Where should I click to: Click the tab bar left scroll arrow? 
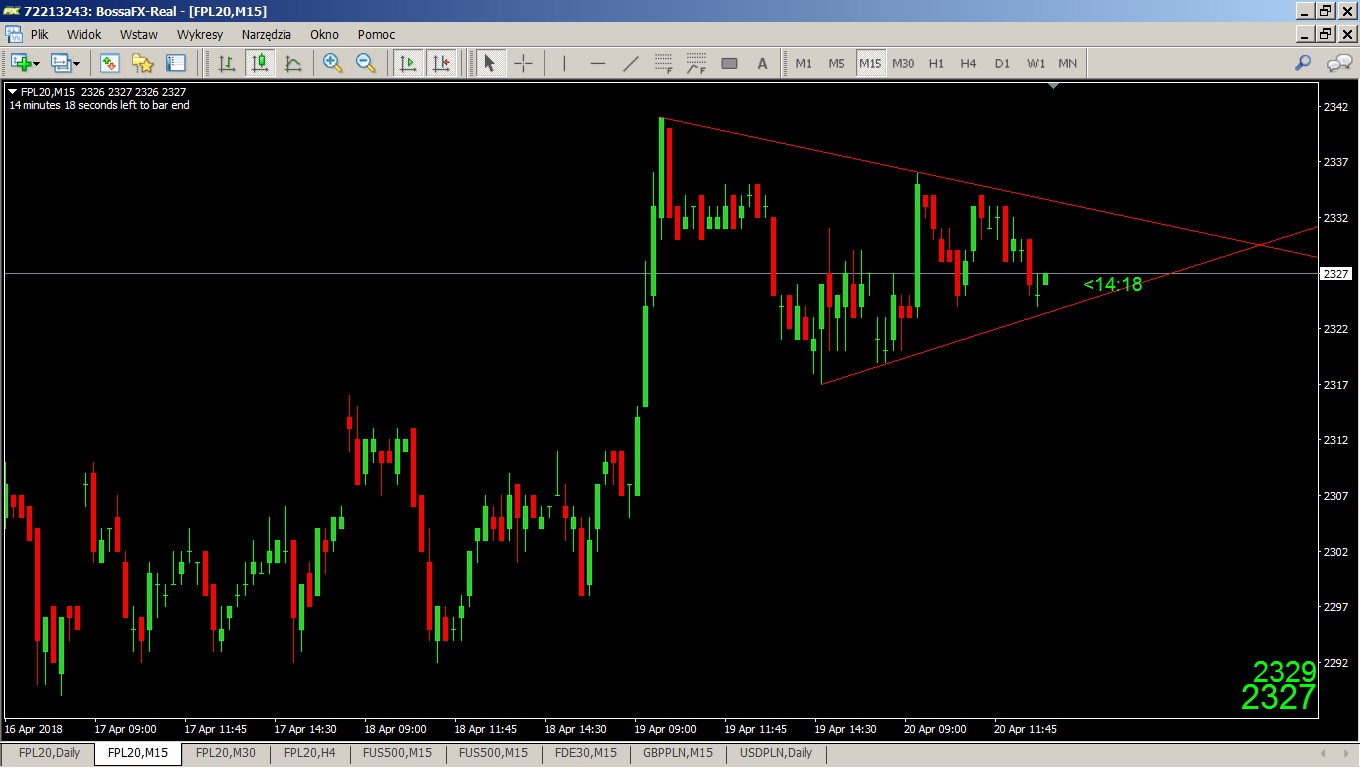(1324, 753)
